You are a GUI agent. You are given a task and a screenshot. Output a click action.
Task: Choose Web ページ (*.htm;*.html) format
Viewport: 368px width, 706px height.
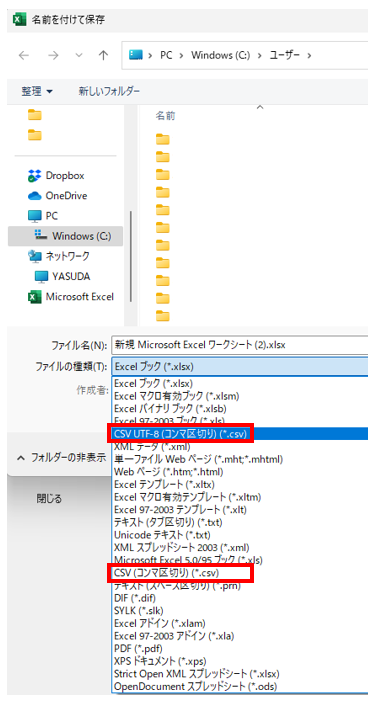tap(168, 472)
